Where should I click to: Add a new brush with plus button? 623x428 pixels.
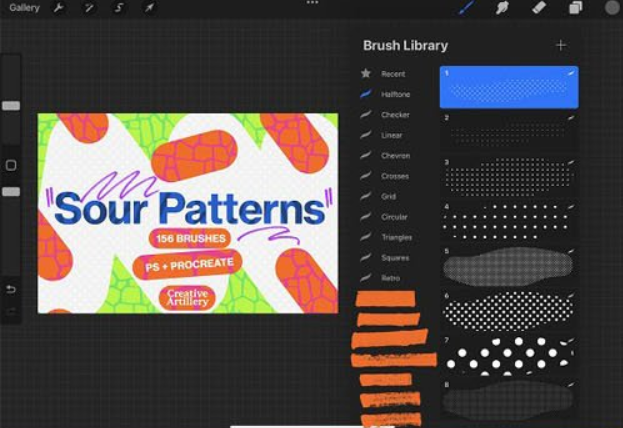click(561, 45)
